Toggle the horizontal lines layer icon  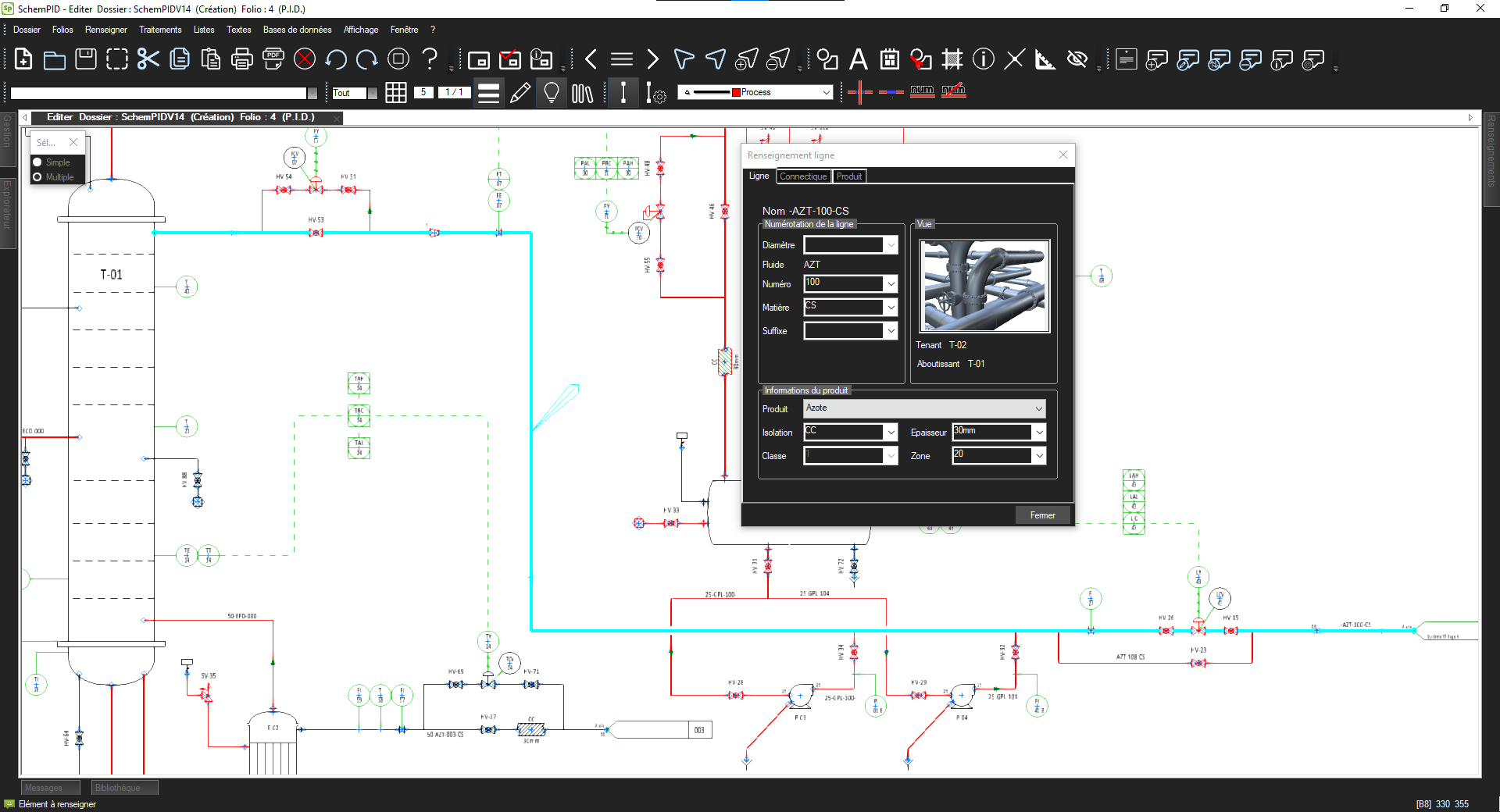(489, 92)
